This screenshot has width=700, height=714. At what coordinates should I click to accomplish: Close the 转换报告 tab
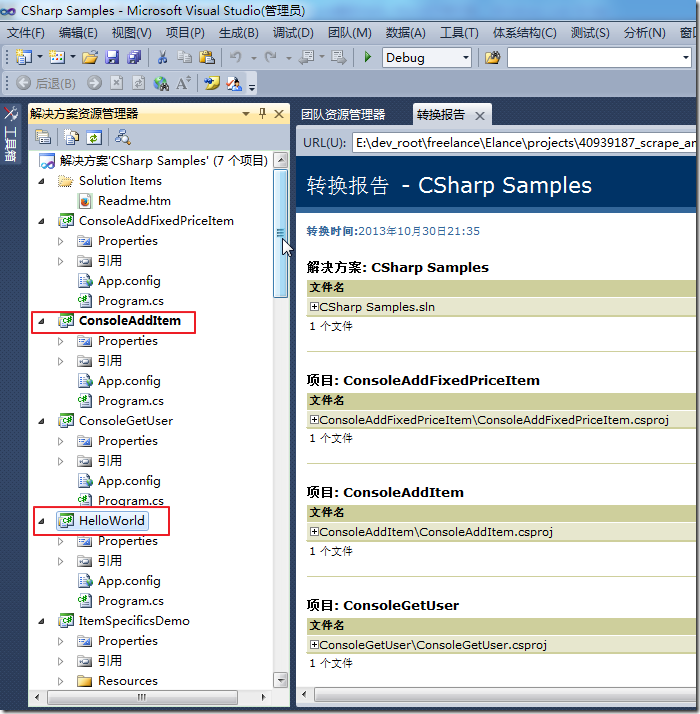click(x=480, y=116)
